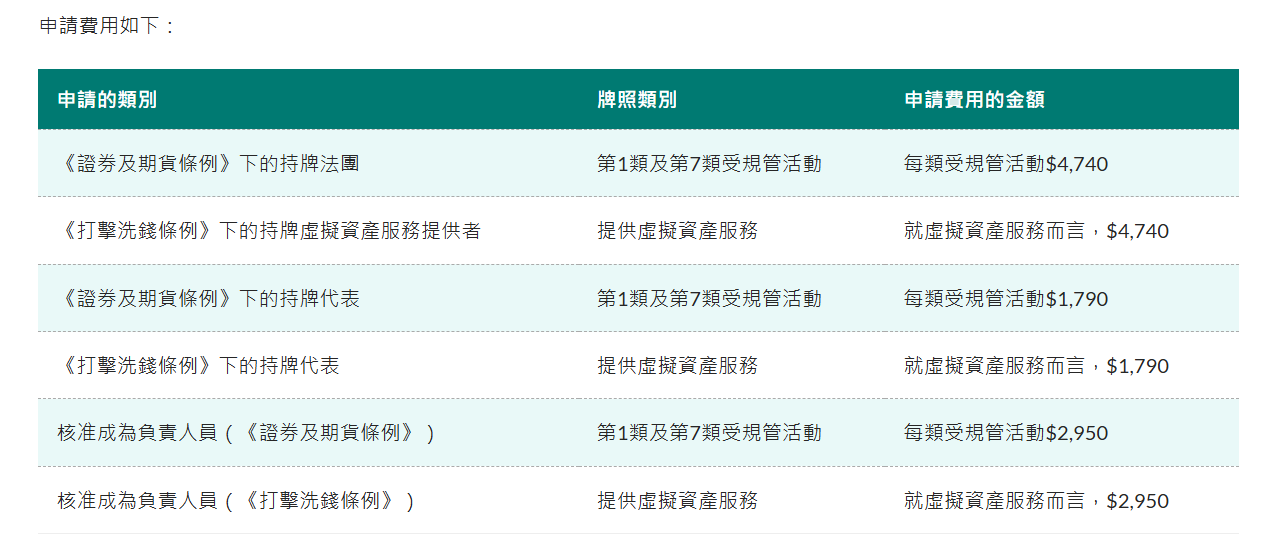This screenshot has width=1266, height=549.
Task: Click the 每類受規管活動$1,790 fee cell
Action: (1006, 299)
